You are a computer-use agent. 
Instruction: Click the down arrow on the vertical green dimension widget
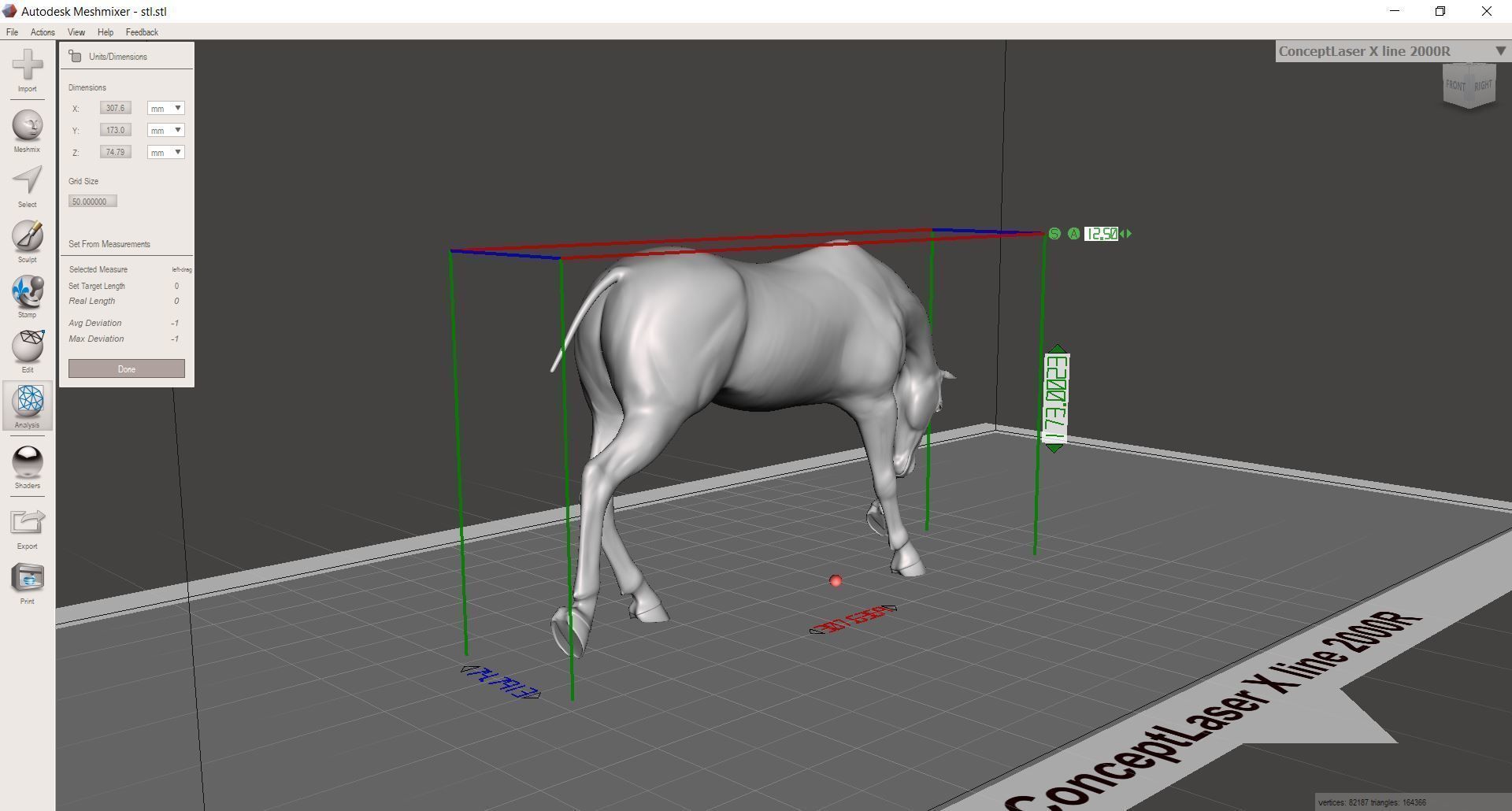1054,448
